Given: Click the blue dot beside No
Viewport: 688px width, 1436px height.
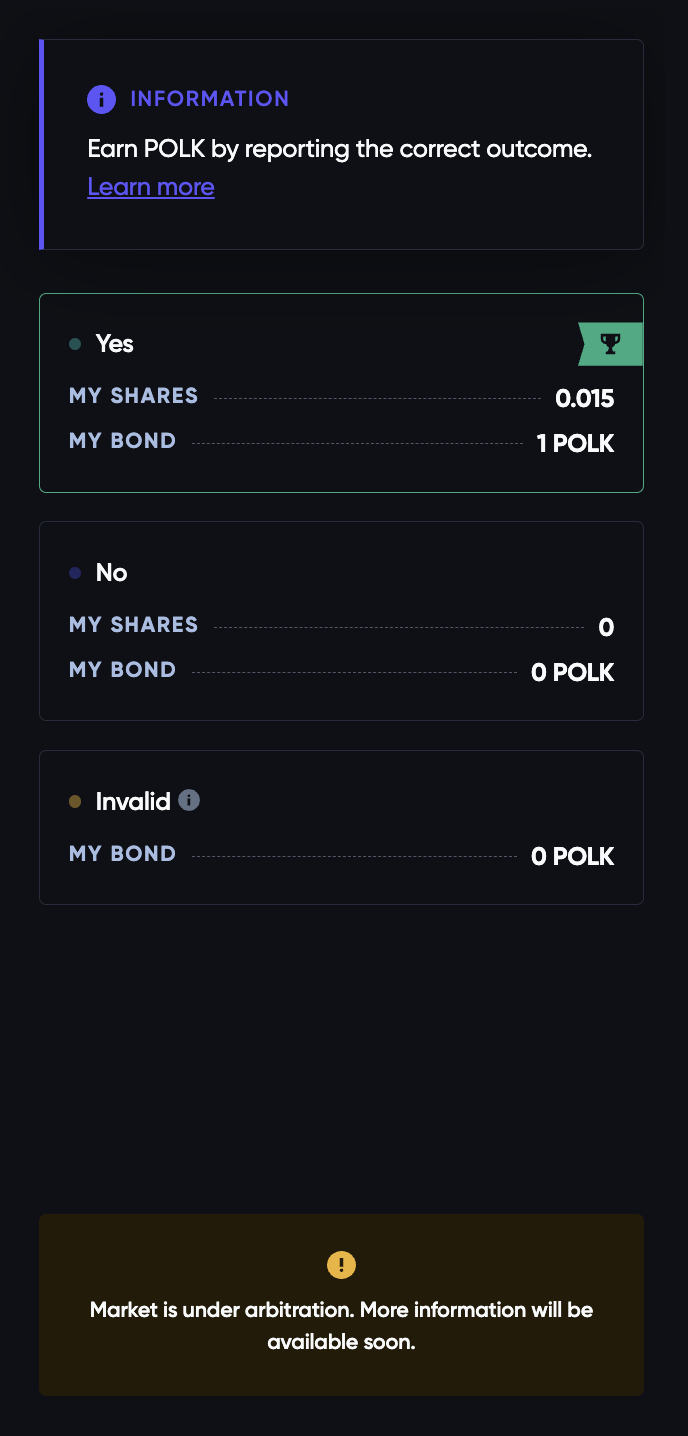Looking at the screenshot, I should (75, 573).
